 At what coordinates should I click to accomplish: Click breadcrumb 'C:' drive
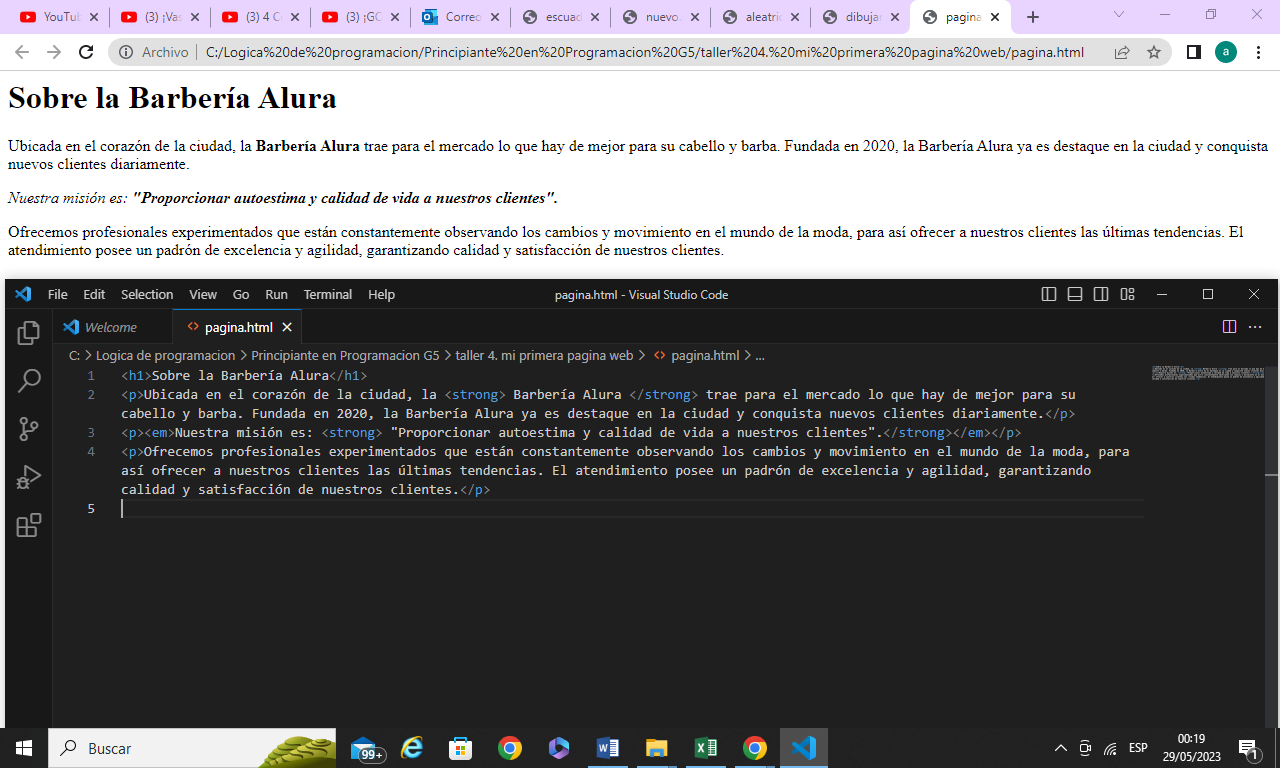click(75, 355)
